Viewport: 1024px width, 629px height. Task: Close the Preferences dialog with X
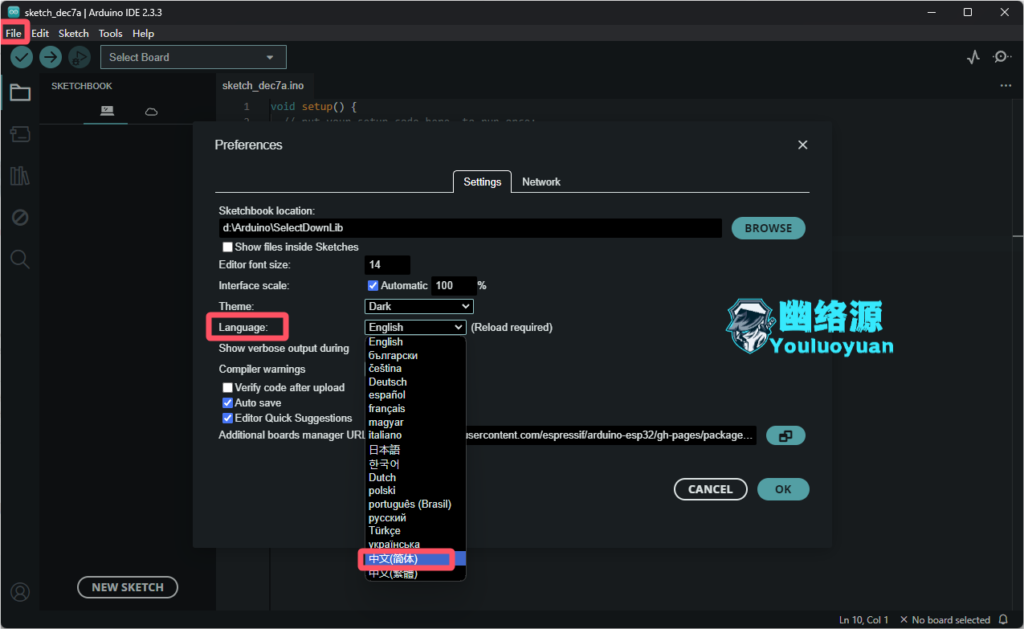click(803, 145)
